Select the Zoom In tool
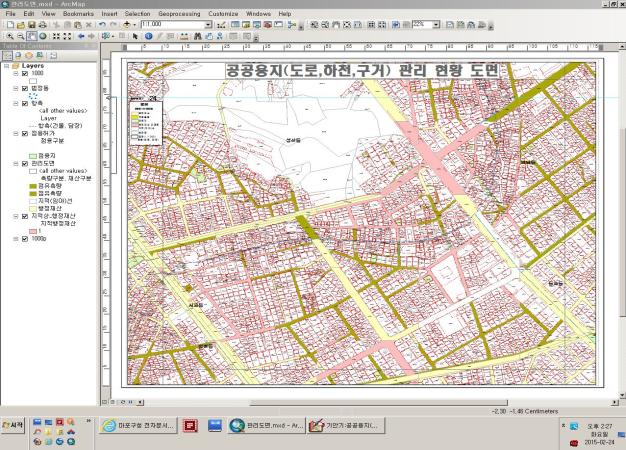 8,36
